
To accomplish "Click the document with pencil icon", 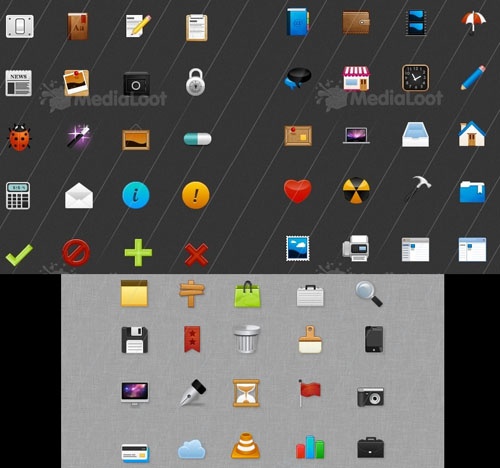I will coord(138,26).
